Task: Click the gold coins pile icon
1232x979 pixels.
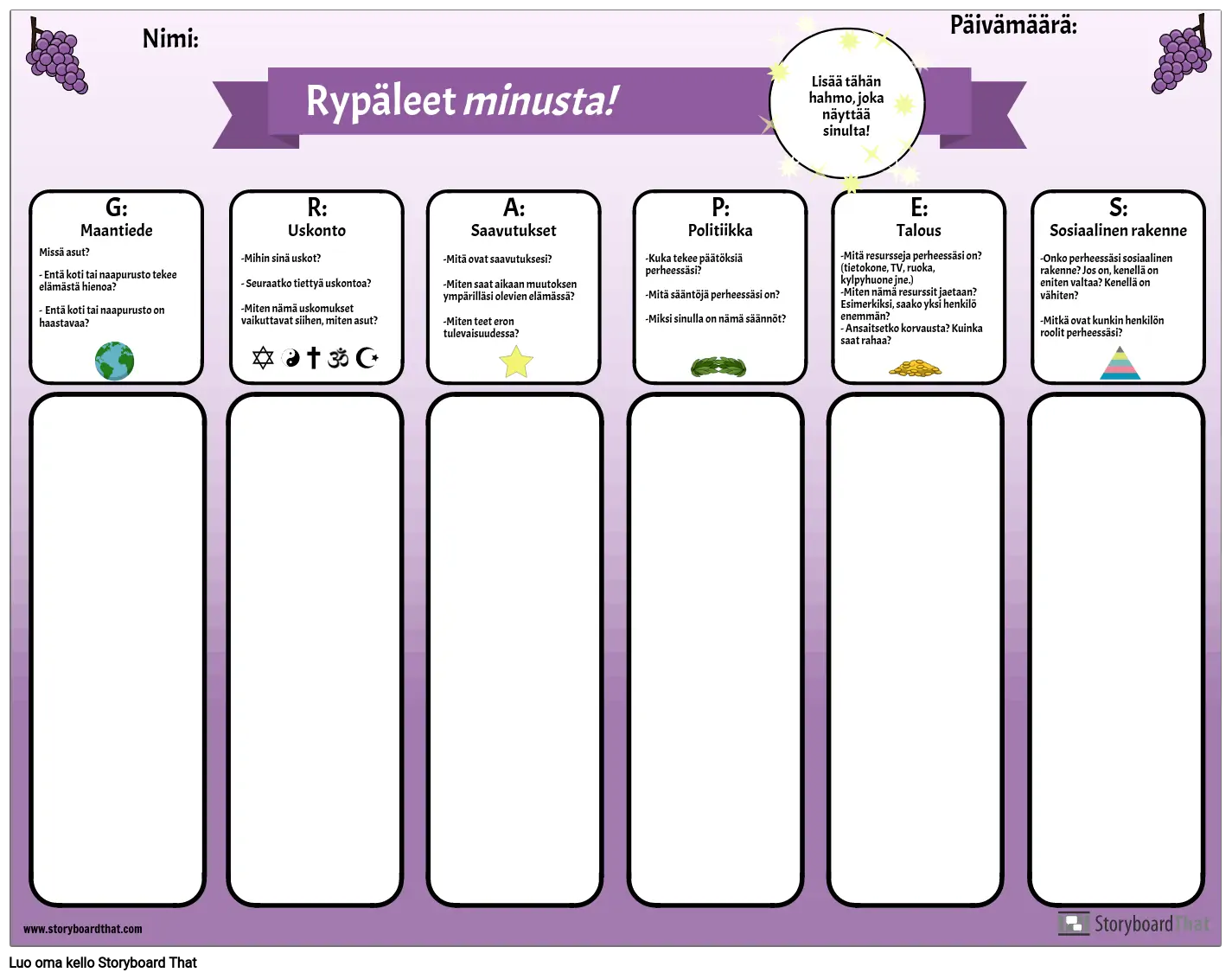Action: click(x=916, y=369)
